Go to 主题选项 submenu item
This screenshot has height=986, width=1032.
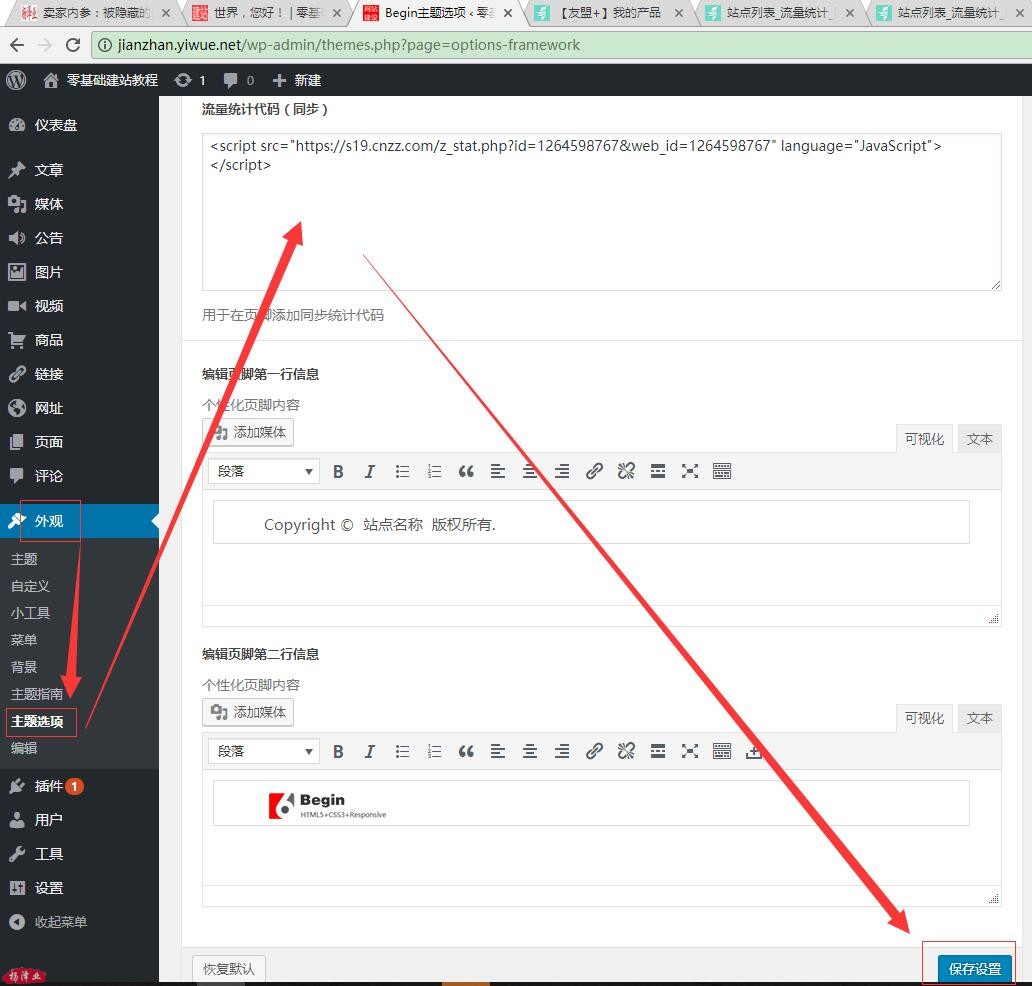(x=38, y=721)
